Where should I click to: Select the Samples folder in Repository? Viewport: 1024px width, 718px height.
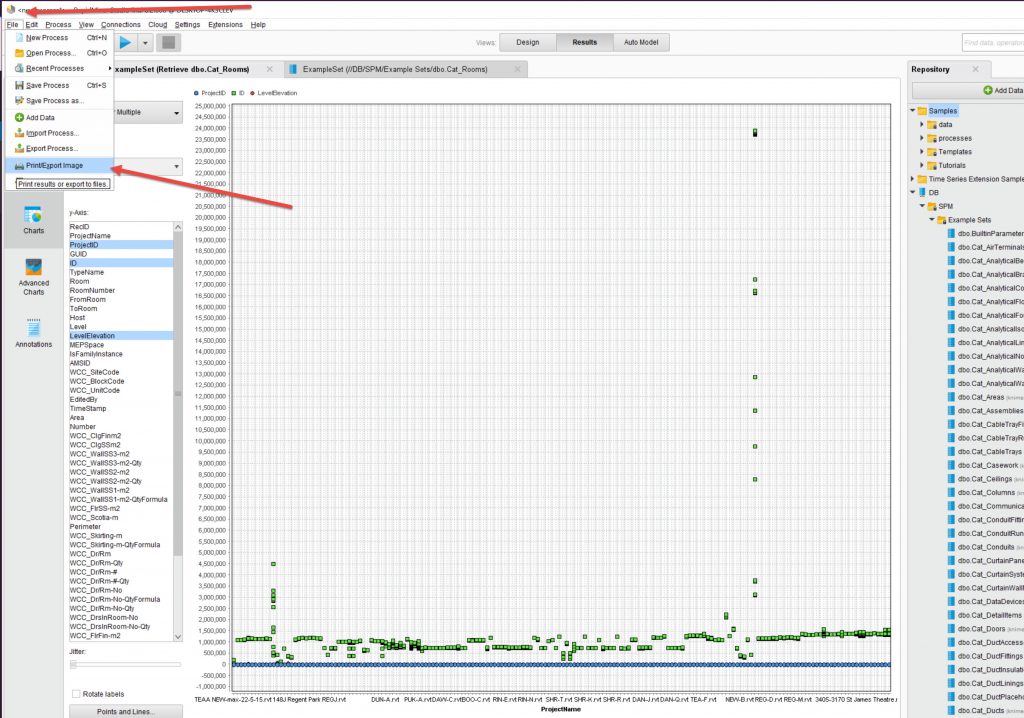tap(942, 110)
